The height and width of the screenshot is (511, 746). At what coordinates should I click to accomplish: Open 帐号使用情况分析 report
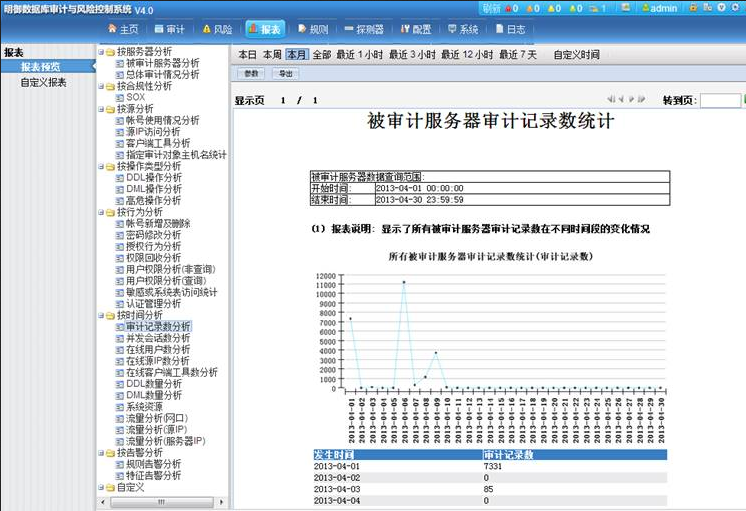163,120
